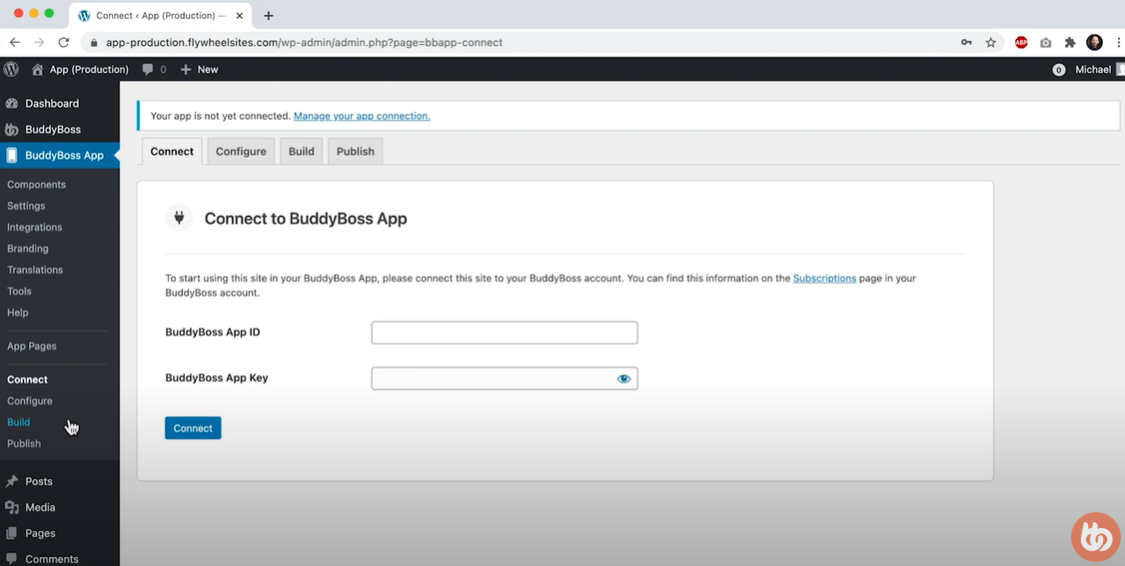Click the browser back arrow
The image size is (1125, 566).
coord(14,42)
